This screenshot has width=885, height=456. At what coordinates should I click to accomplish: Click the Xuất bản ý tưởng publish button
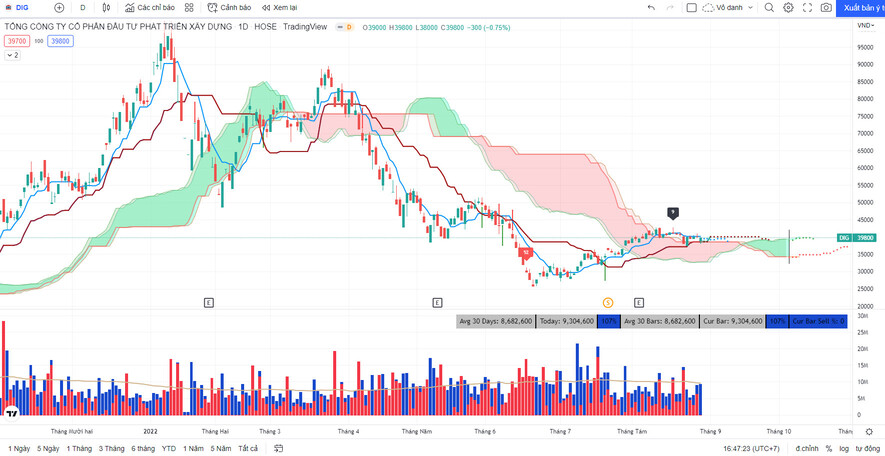(861, 7)
